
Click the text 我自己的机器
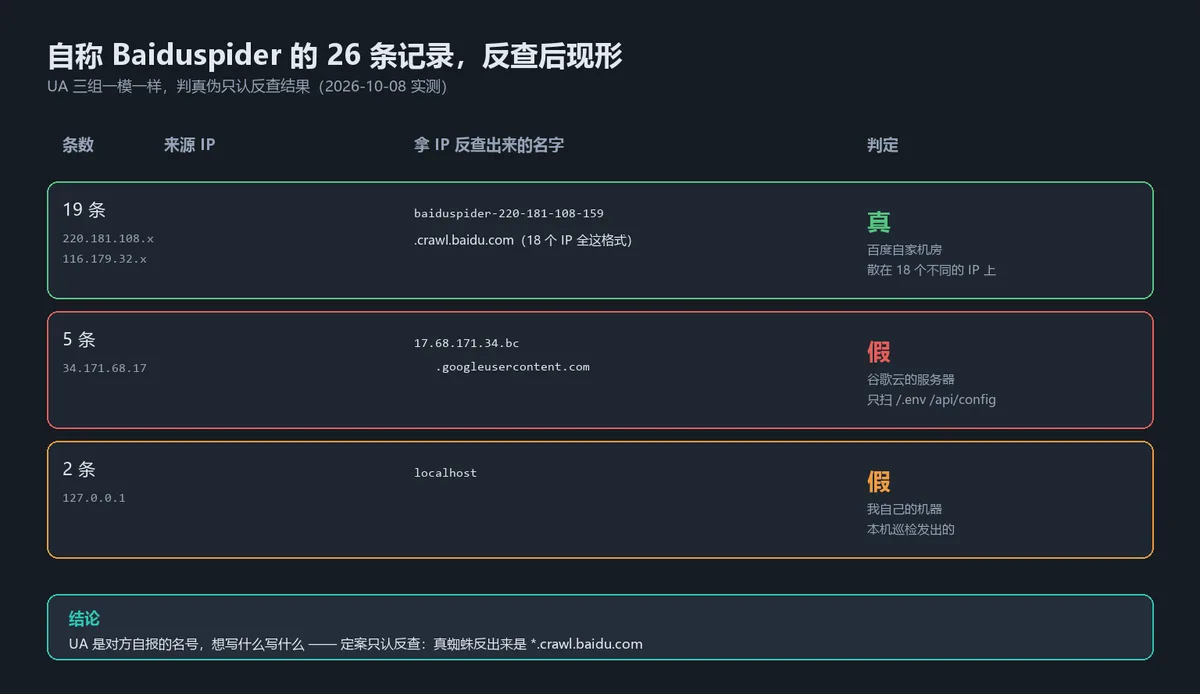tap(904, 509)
